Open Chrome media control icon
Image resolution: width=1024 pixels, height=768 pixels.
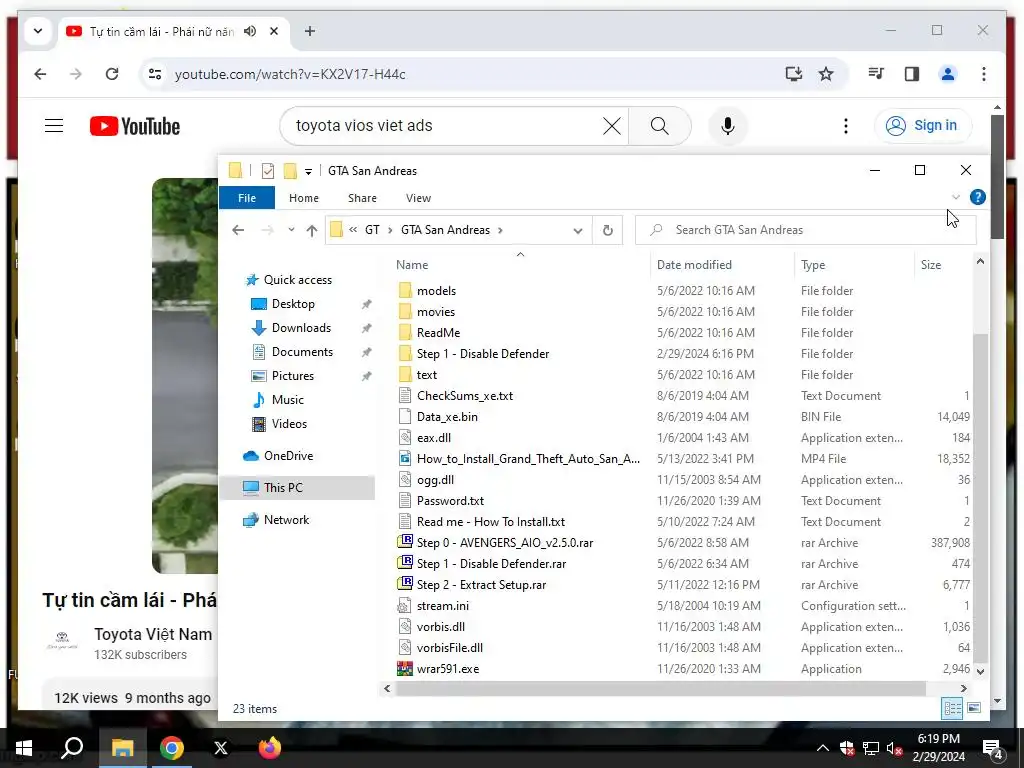876,74
